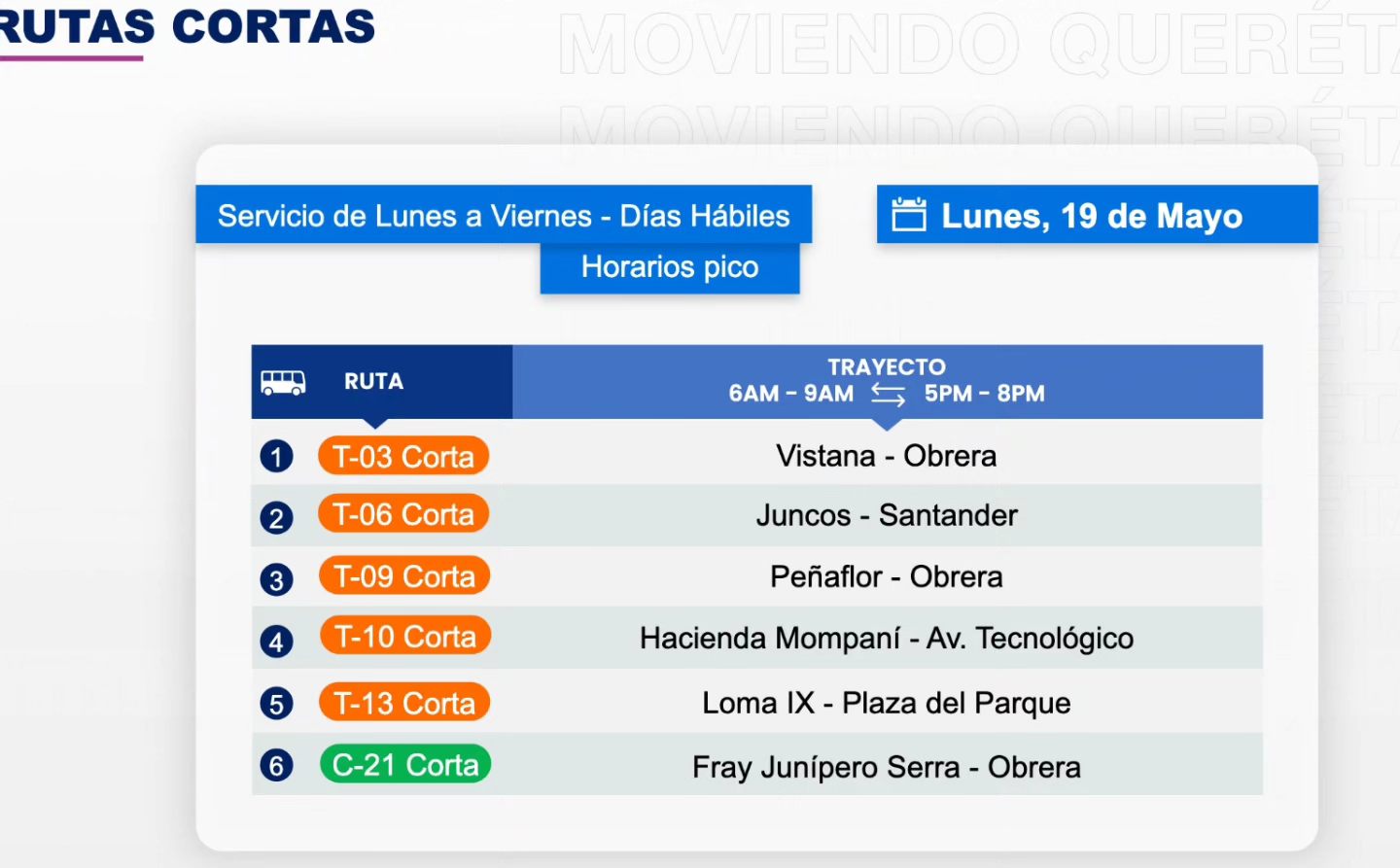Click the calendar icon next to Lunes
Screen dimensions: 1400x868
point(909,215)
